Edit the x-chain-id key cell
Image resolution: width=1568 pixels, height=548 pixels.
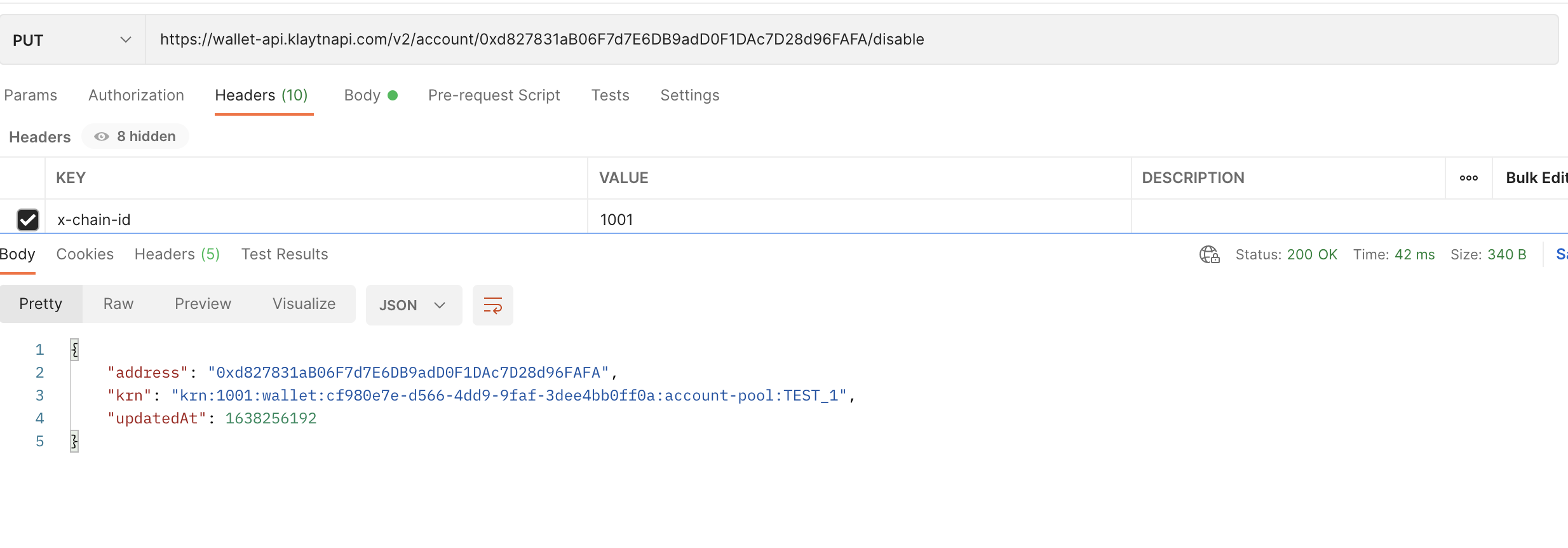click(316, 219)
